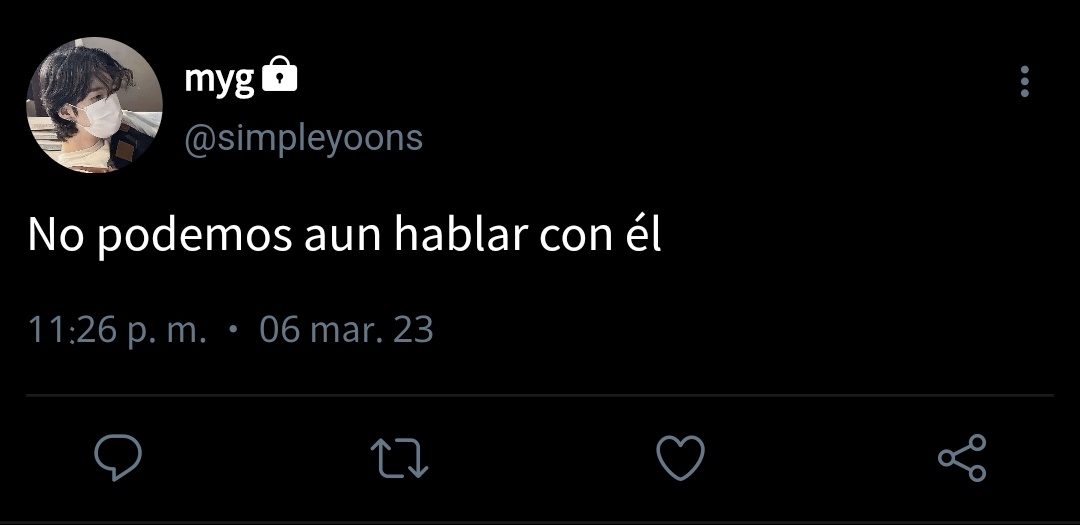This screenshot has width=1080, height=525.
Task: Open the reply speech bubble icon
Action: 118,457
